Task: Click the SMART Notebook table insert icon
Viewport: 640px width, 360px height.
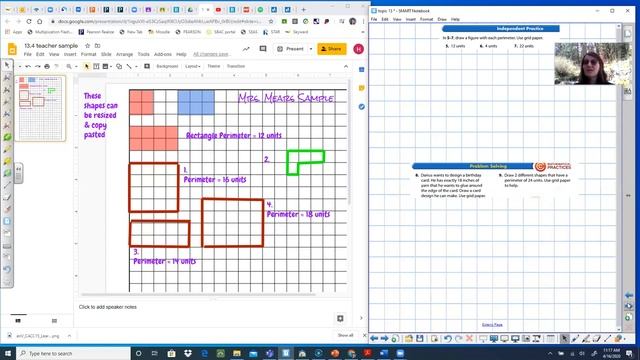Action: (551, 338)
